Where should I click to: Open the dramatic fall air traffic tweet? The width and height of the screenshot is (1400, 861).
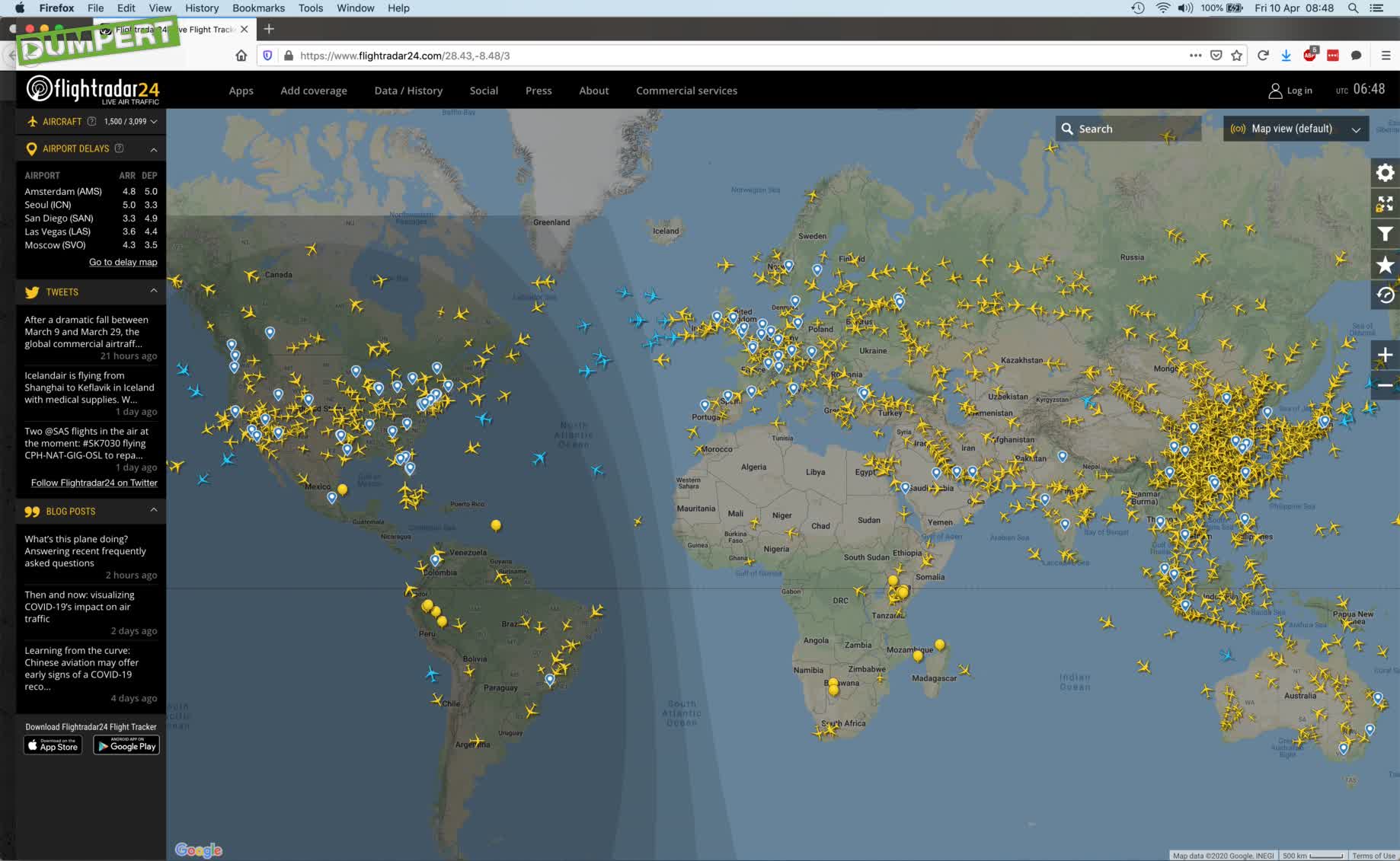coord(87,332)
